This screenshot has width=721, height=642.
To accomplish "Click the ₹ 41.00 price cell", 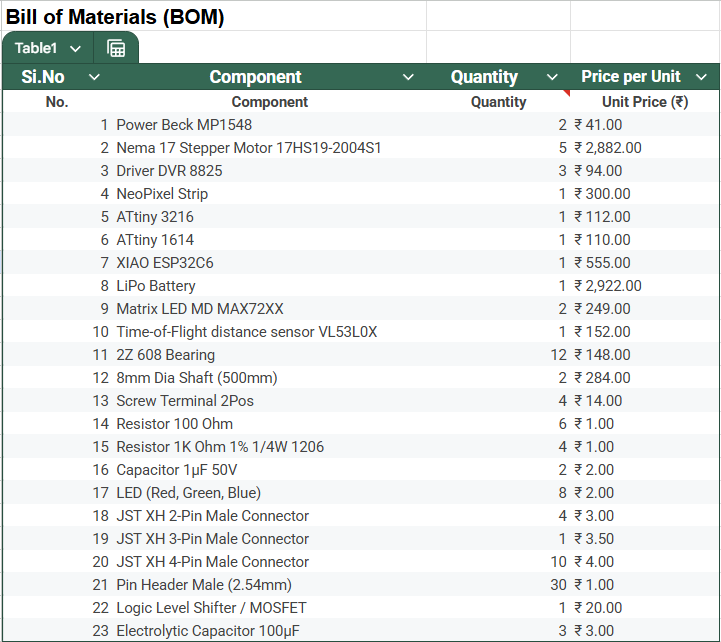I will (645, 125).
